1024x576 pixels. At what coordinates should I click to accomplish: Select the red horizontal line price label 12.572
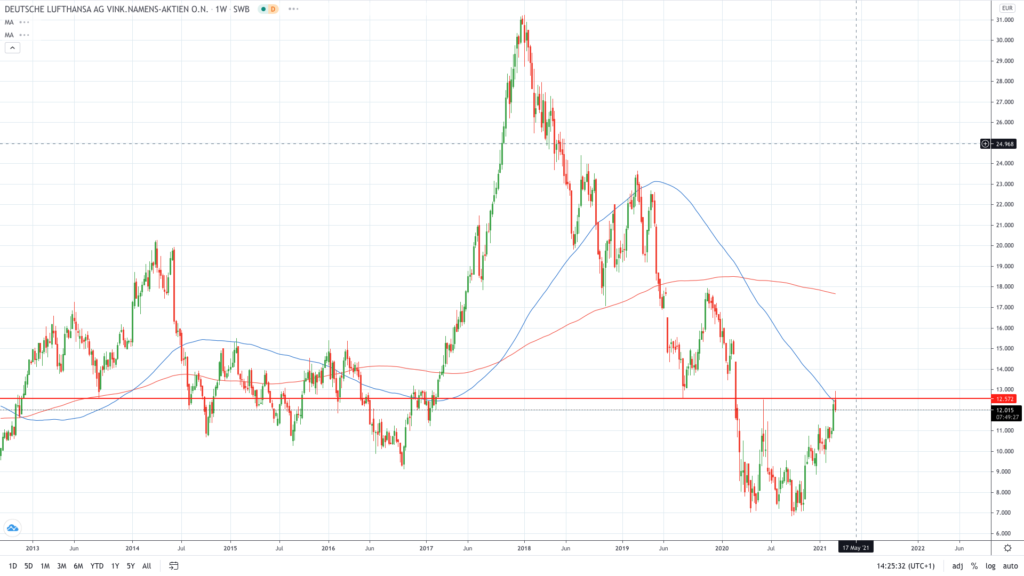point(1005,399)
